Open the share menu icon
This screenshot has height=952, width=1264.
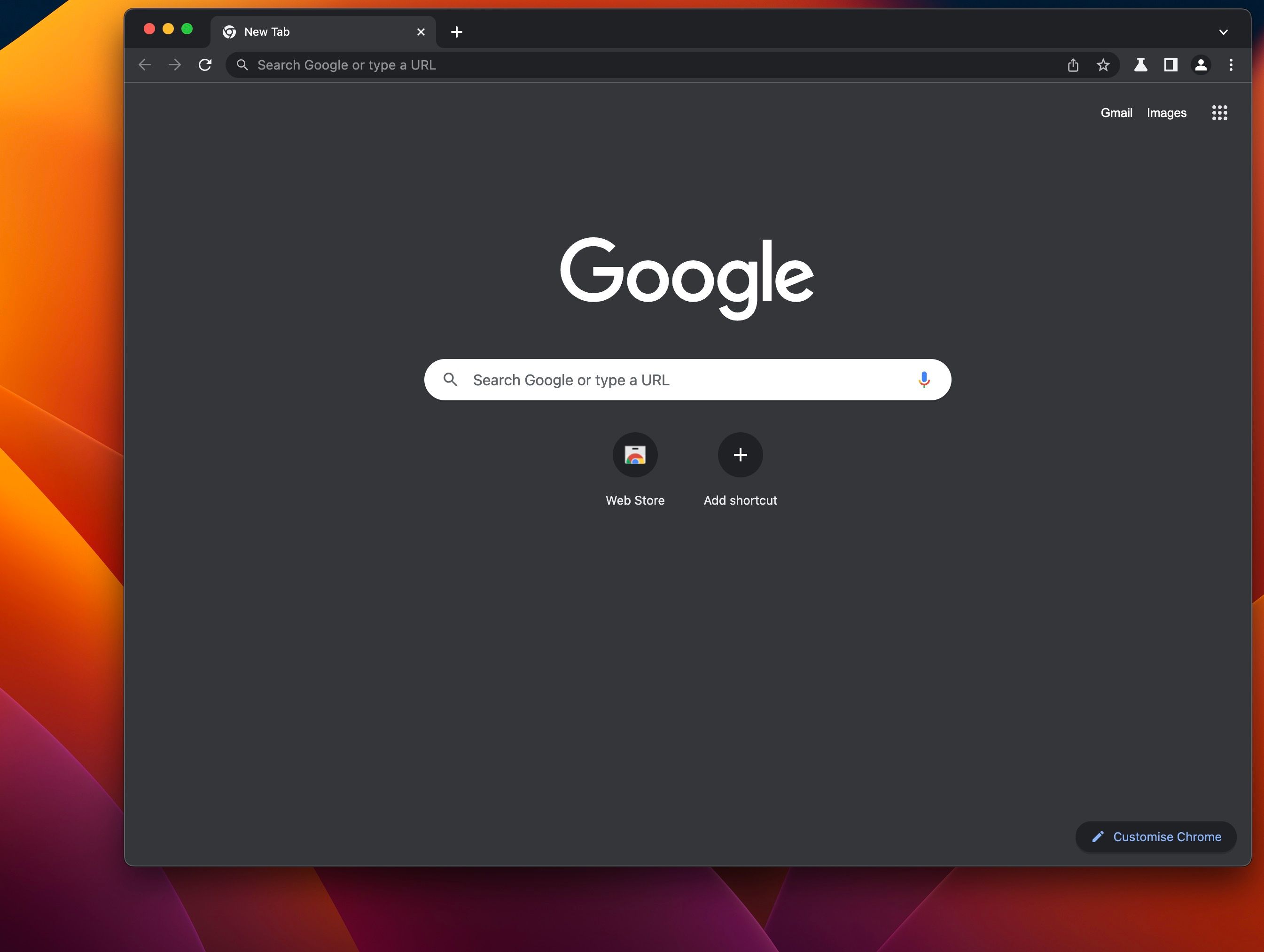pyautogui.click(x=1073, y=64)
